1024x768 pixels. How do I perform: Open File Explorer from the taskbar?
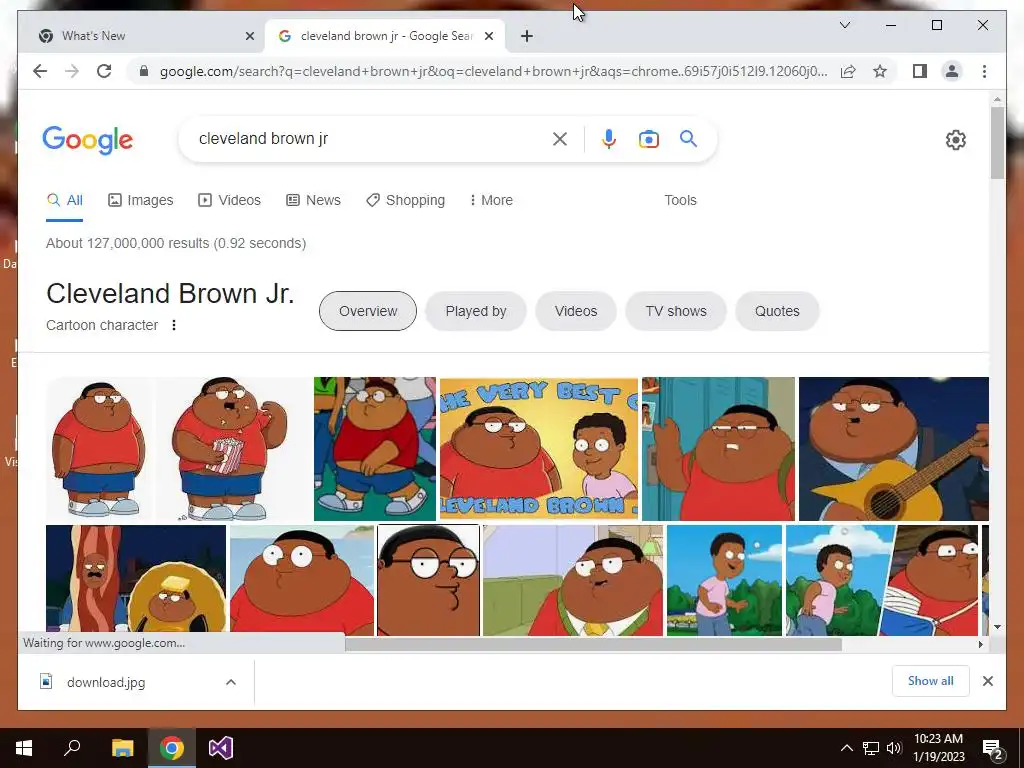(x=122, y=748)
